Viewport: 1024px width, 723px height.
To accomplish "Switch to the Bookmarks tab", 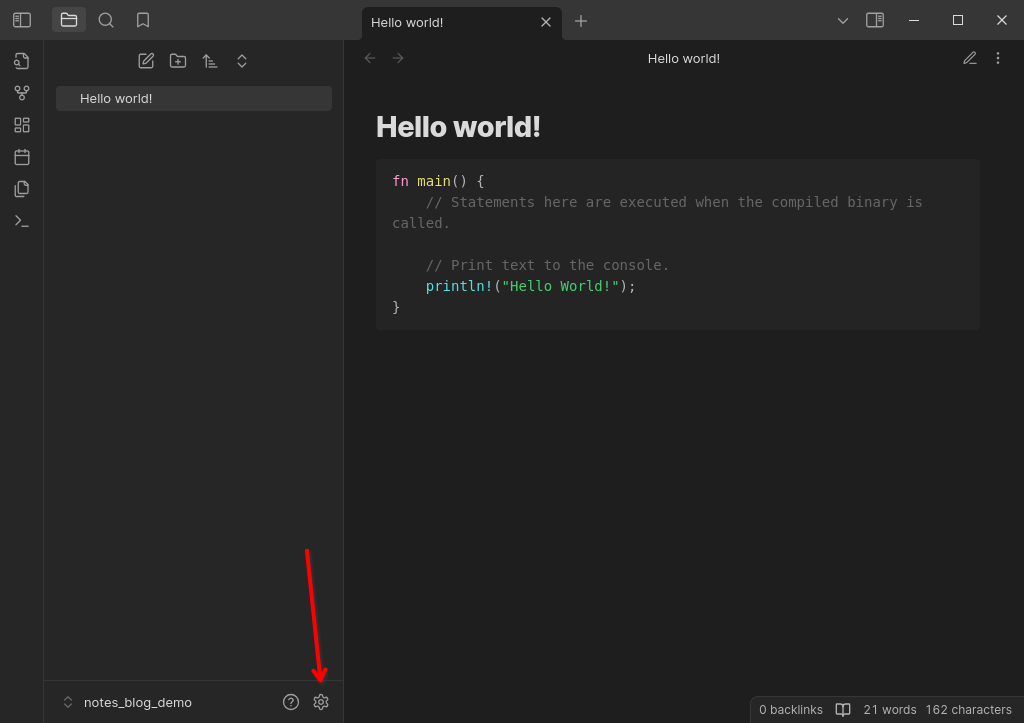I will (x=143, y=20).
